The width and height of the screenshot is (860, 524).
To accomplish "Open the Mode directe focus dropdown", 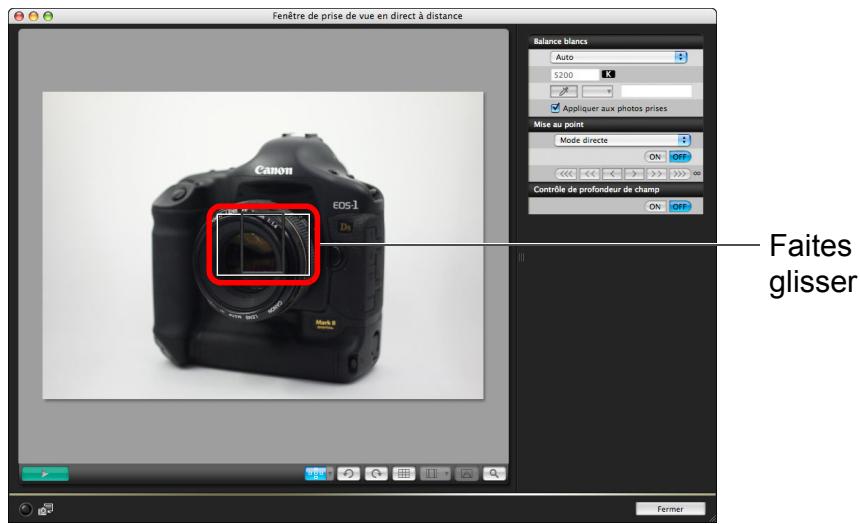I will [x=623, y=140].
